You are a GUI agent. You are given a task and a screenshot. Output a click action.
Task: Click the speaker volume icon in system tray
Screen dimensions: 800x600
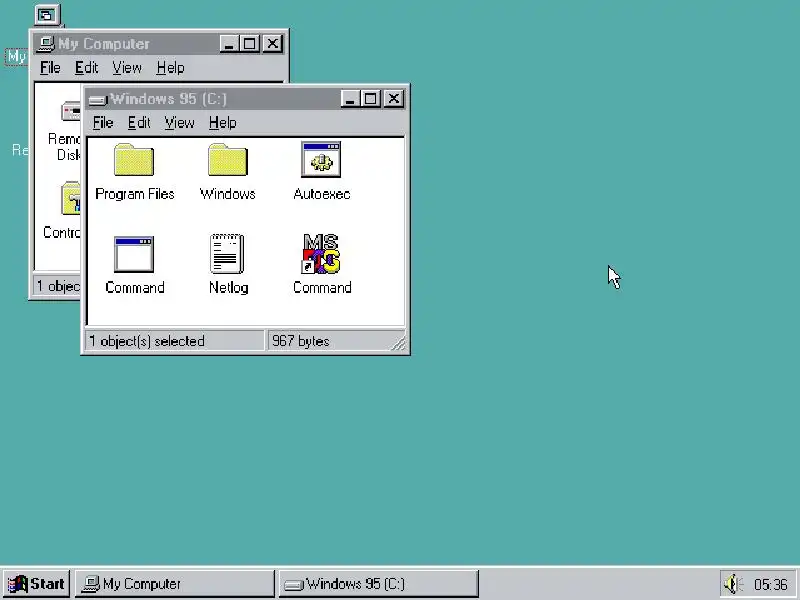pos(733,584)
